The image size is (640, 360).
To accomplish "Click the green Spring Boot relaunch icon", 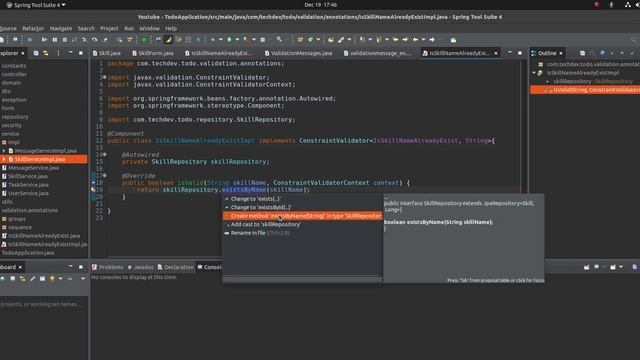I will pyautogui.click(x=144, y=40).
